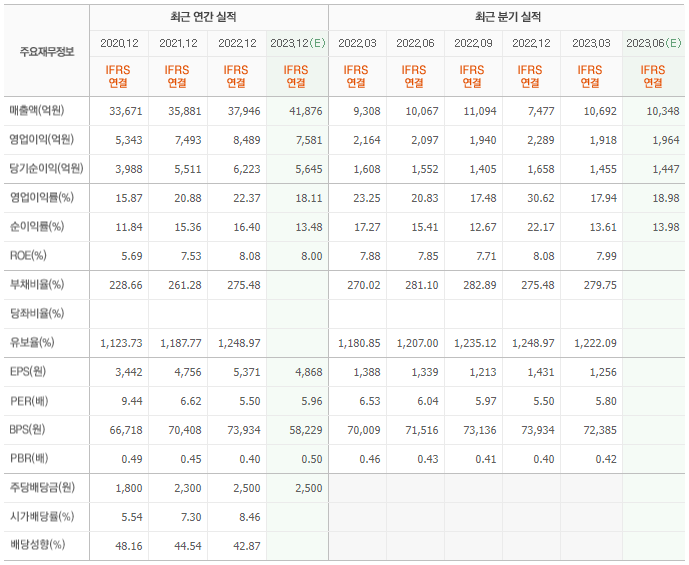Click the net margin value 11.84
This screenshot has height=565, width=689.
coord(129,227)
